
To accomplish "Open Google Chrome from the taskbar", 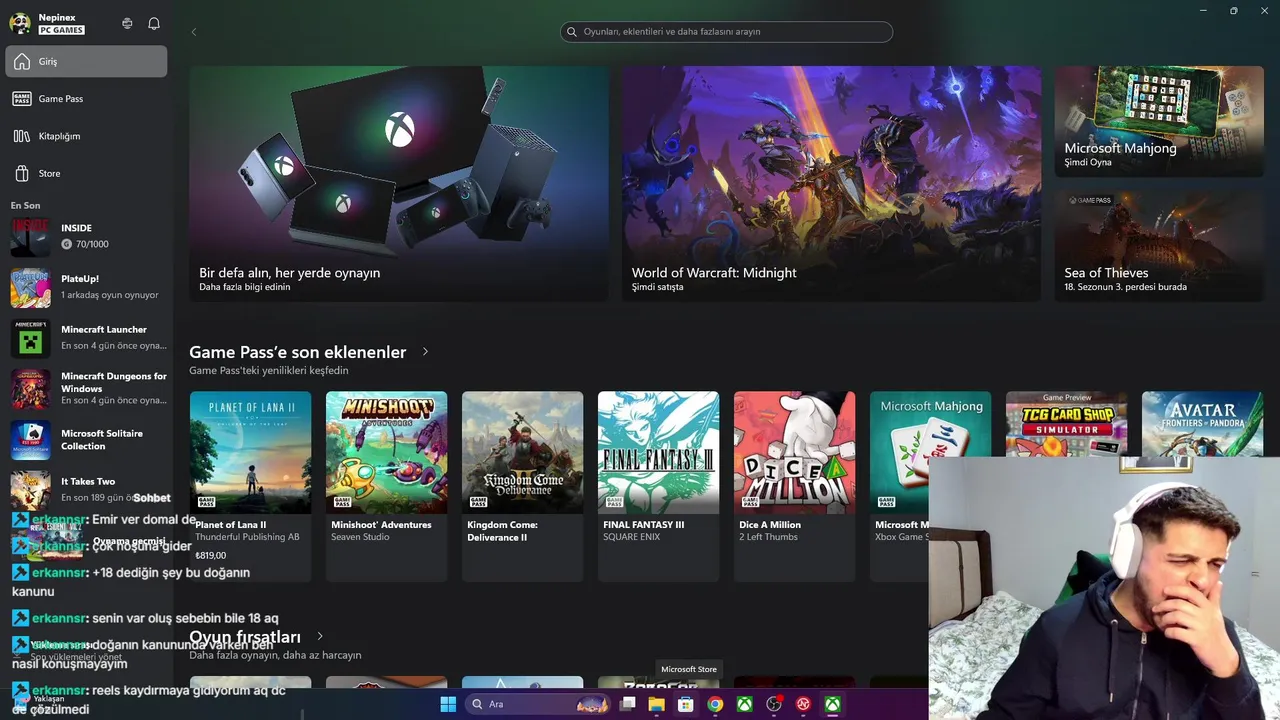I will click(715, 704).
